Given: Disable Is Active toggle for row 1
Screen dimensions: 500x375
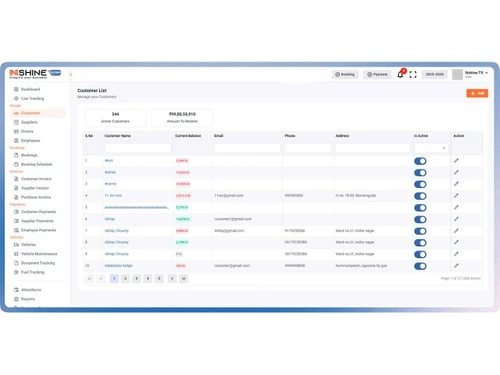Looking at the screenshot, I should (x=420, y=161).
